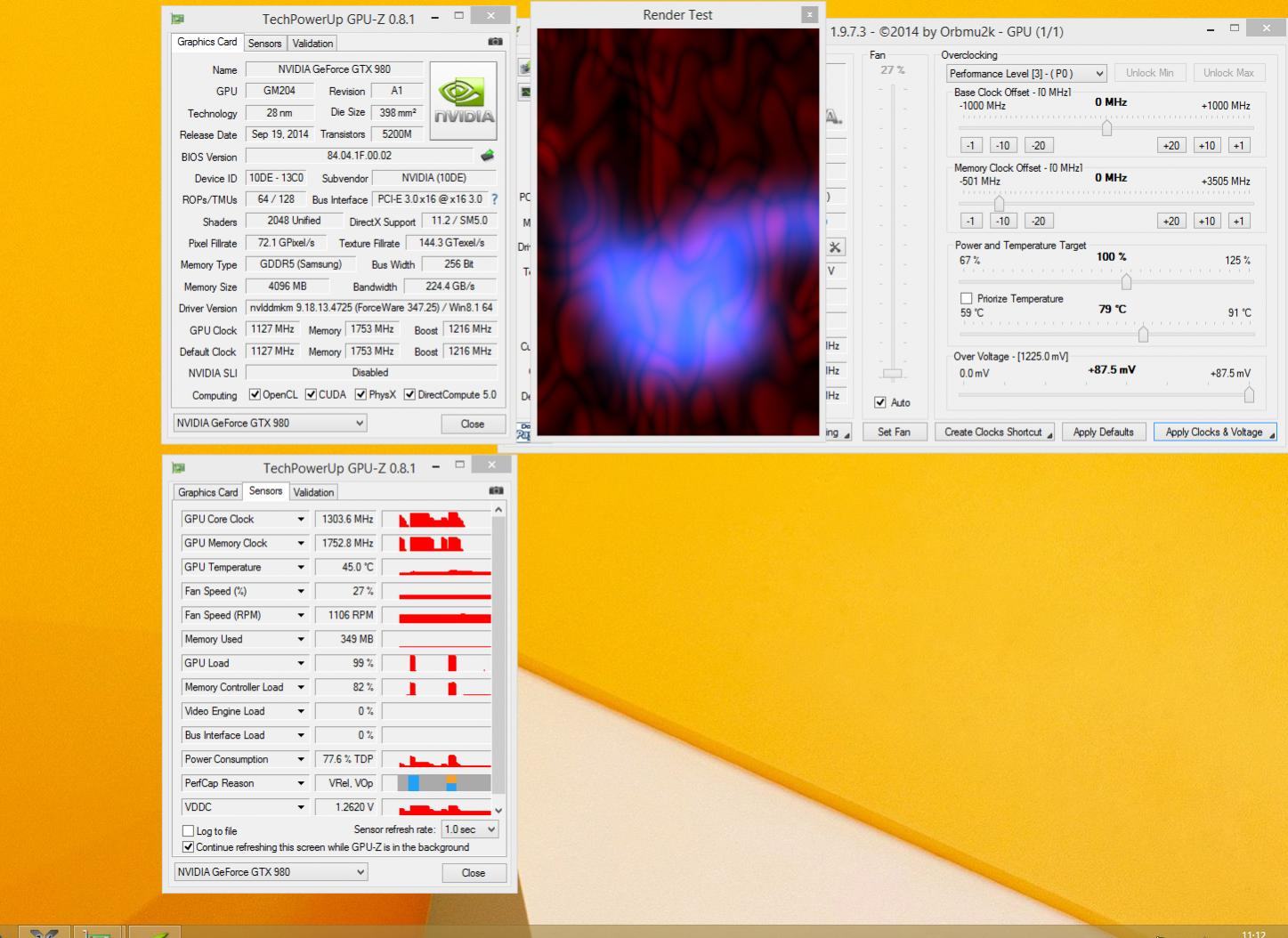Screen dimensions: 1288x938
Task: Switch to Validation tab in upper GPU-Z
Action: pyautogui.click(x=312, y=43)
